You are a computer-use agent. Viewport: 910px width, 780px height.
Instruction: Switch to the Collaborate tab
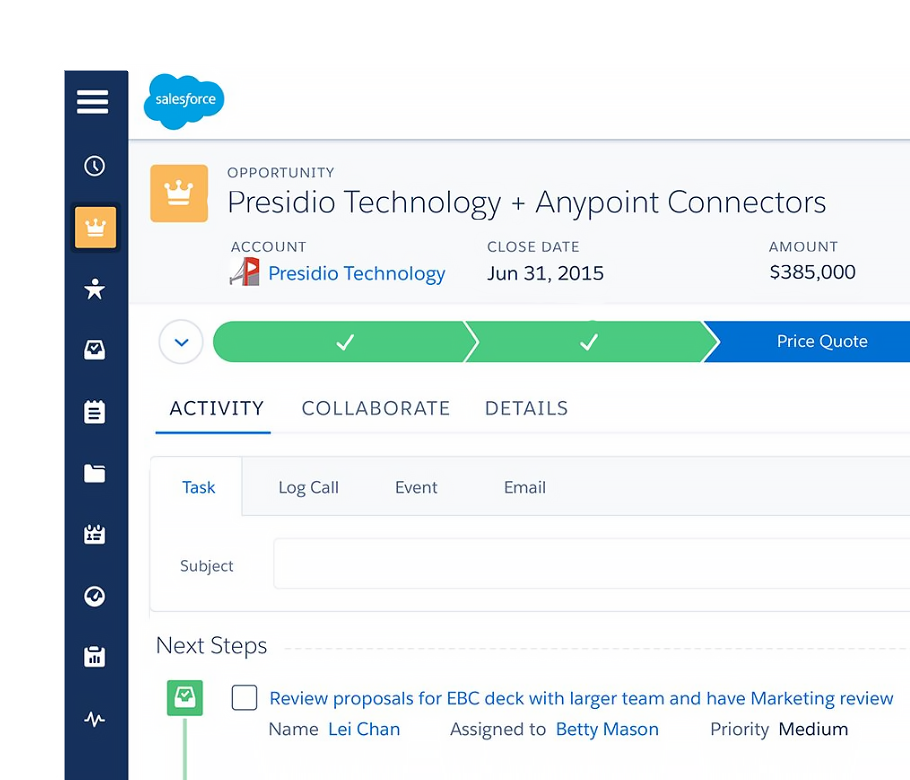[376, 408]
